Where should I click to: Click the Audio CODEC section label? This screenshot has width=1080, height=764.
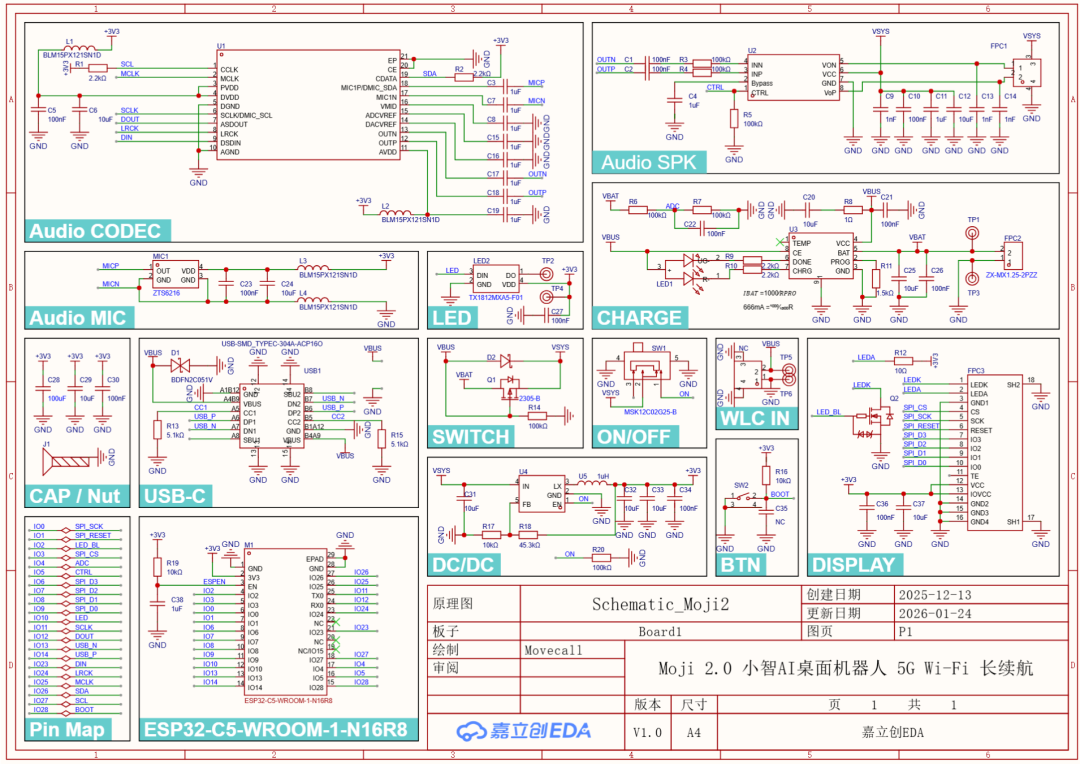point(95,232)
